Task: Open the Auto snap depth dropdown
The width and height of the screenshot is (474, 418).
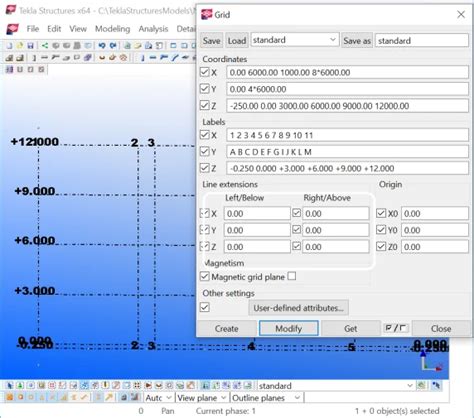Action: pos(158,398)
